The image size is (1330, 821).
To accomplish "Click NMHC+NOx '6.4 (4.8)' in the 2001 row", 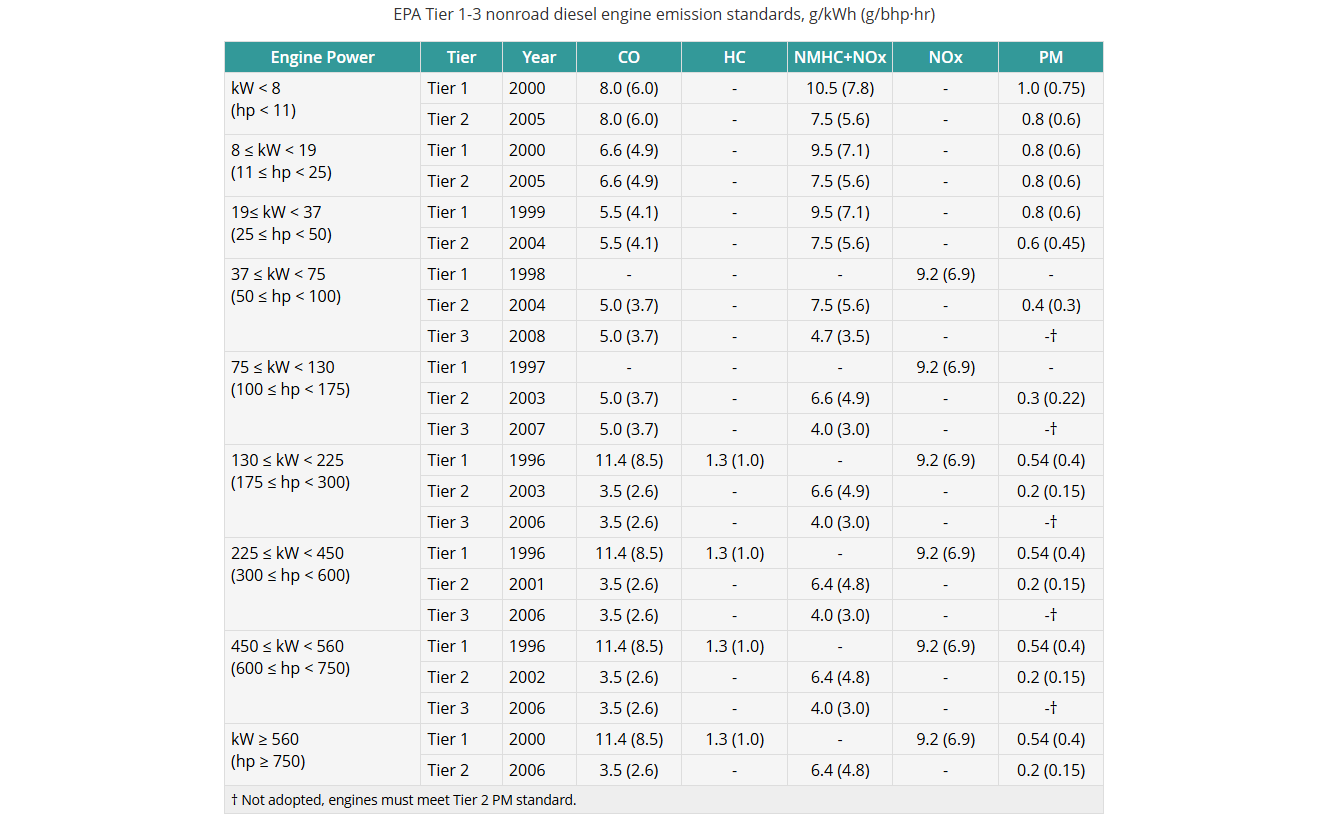I will pyautogui.click(x=840, y=584).
